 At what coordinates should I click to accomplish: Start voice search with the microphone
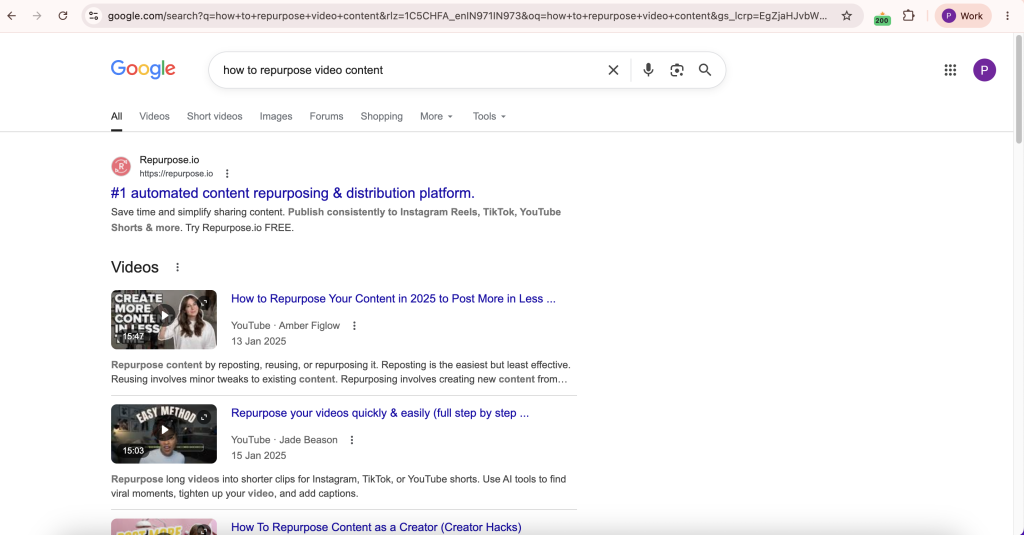(648, 70)
